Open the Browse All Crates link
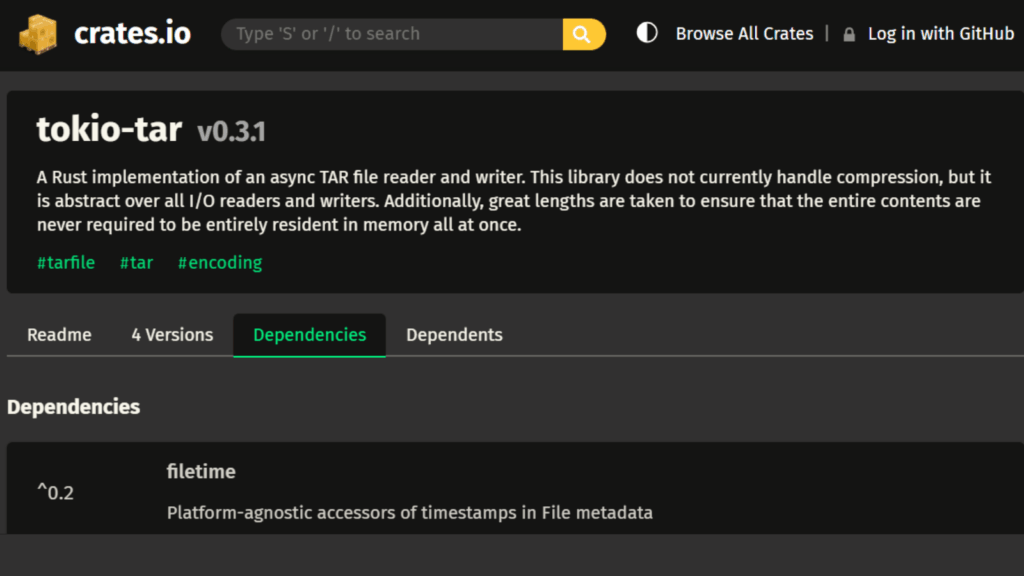Viewport: 1024px width, 576px height. 744,34
